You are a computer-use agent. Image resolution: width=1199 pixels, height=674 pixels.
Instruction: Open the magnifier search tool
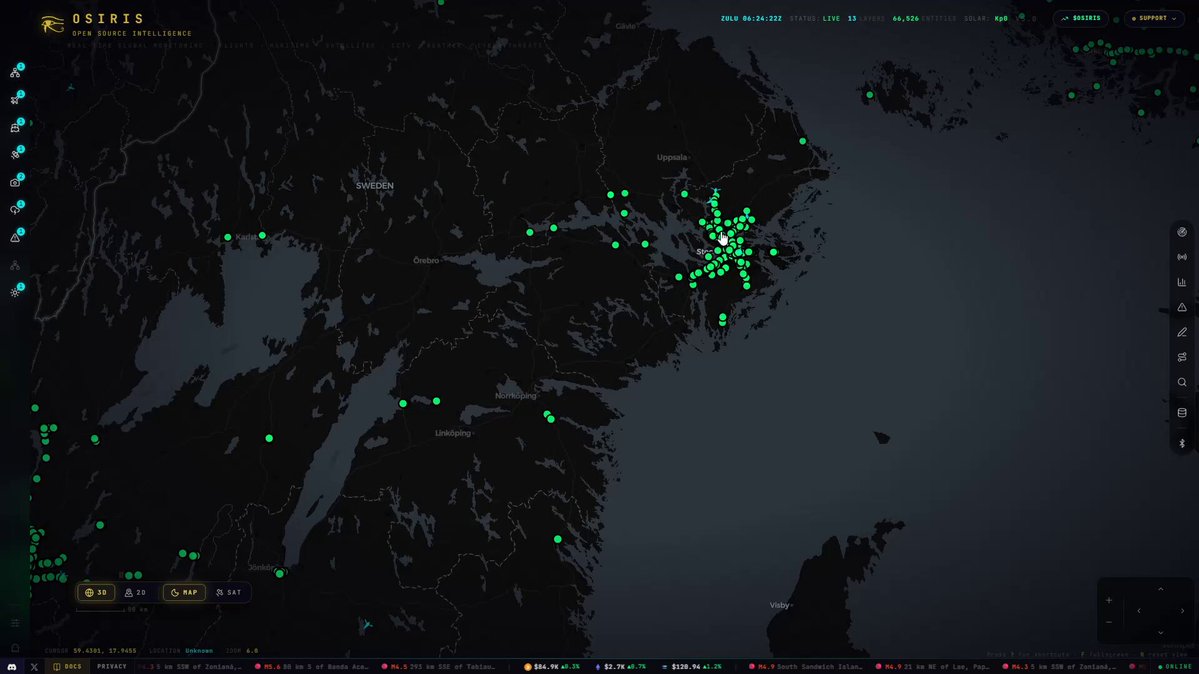click(1182, 383)
